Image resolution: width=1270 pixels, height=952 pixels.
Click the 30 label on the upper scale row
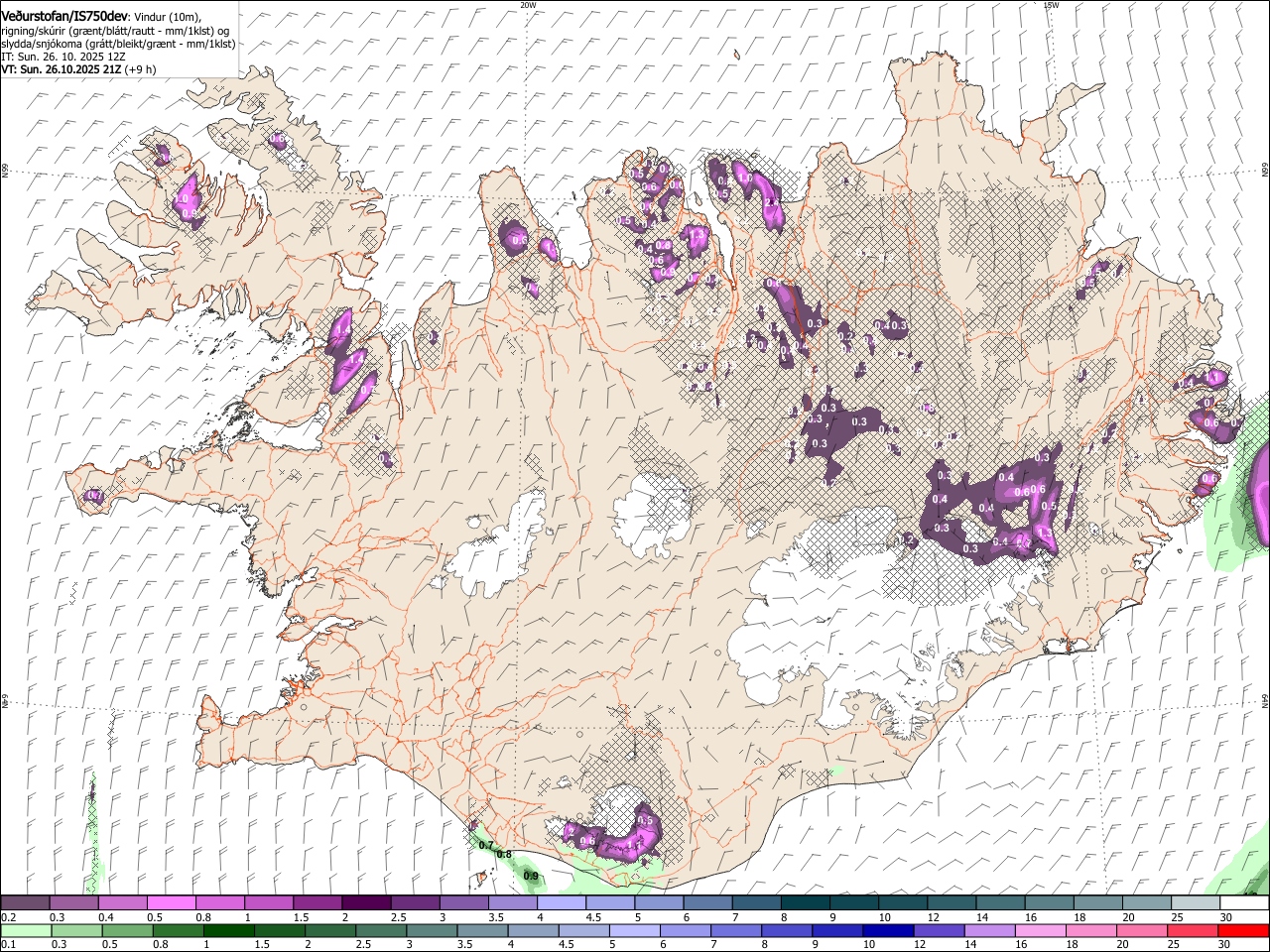1226,917
